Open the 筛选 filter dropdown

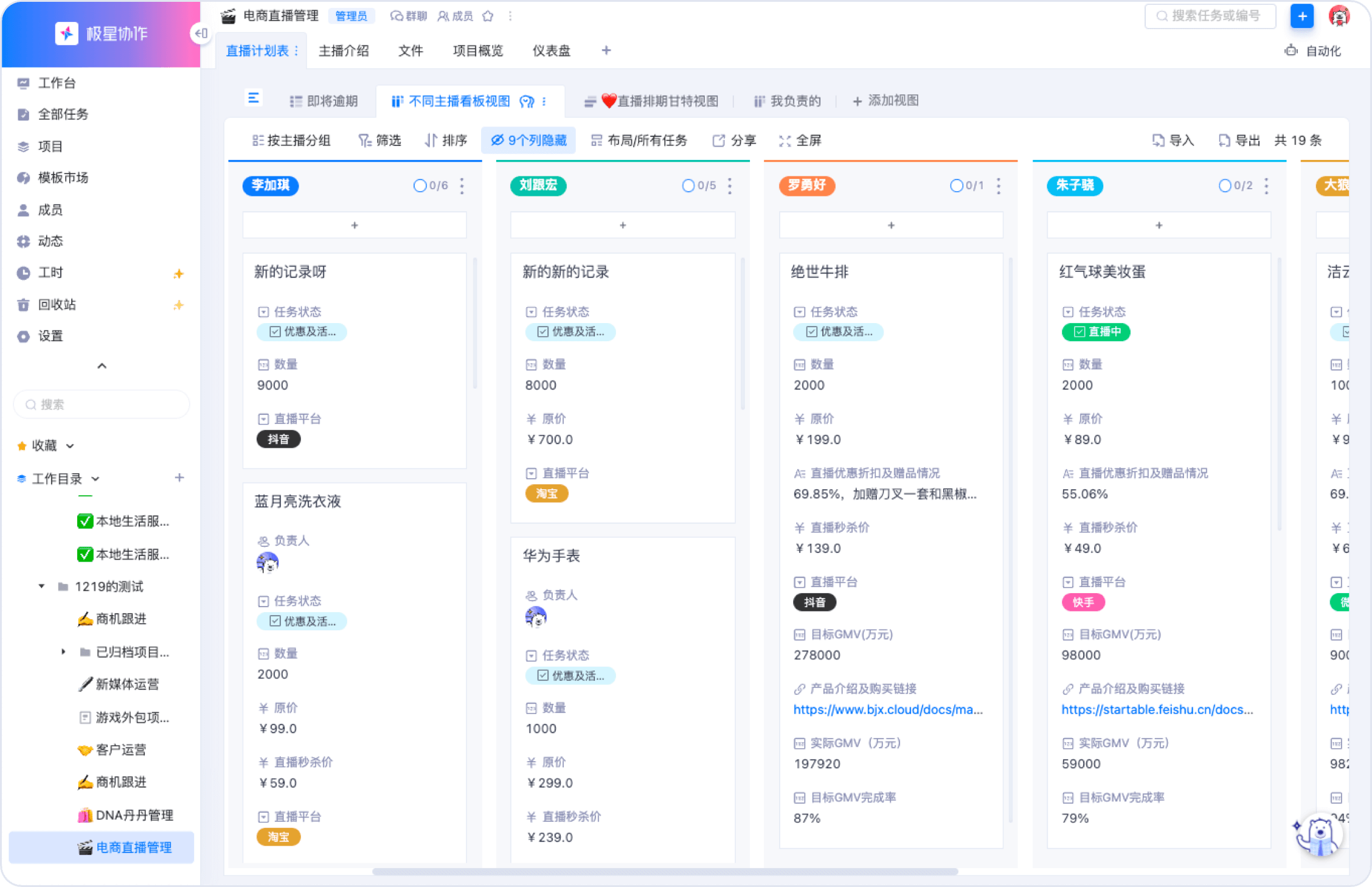coord(379,141)
